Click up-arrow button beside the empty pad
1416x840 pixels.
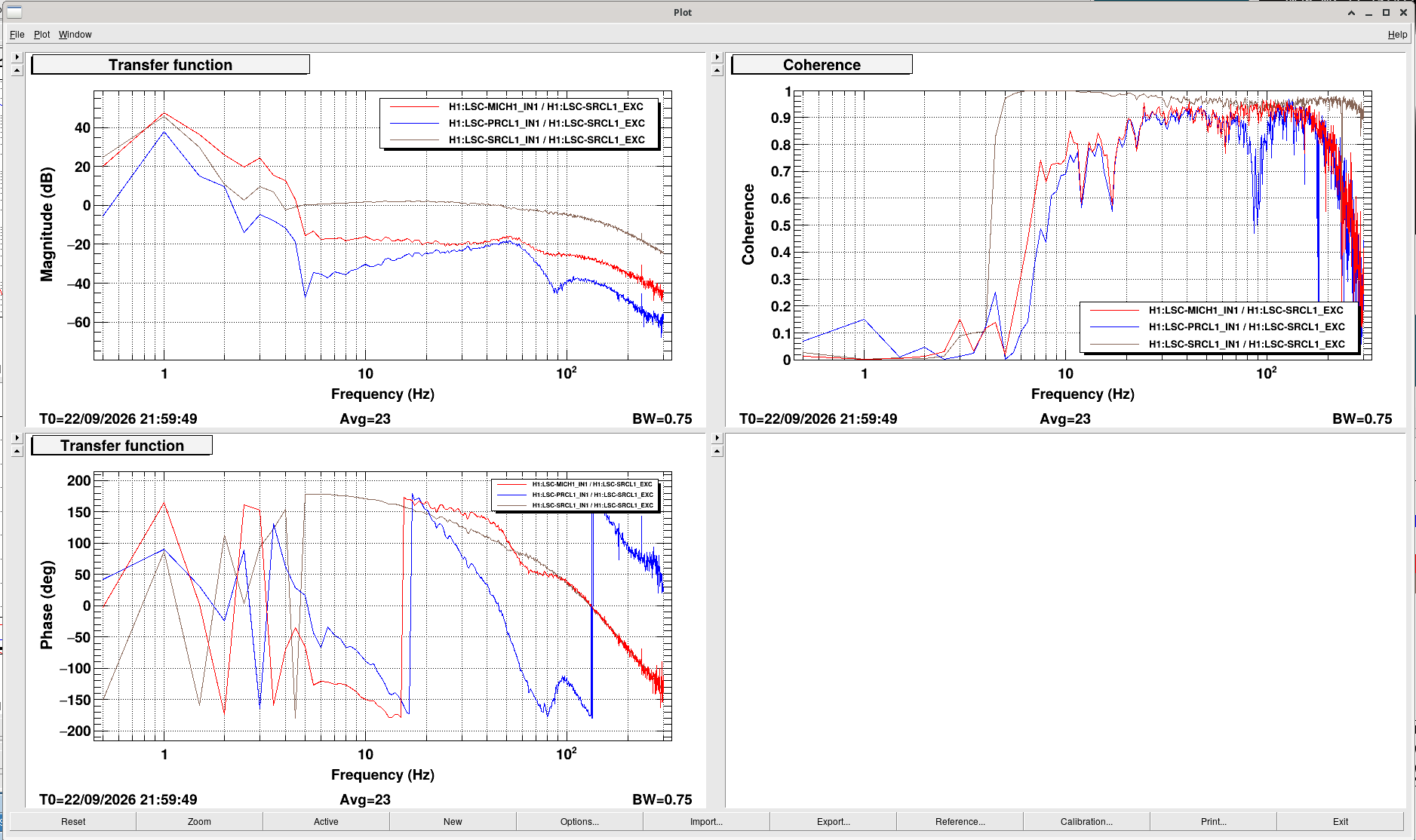tap(717, 451)
